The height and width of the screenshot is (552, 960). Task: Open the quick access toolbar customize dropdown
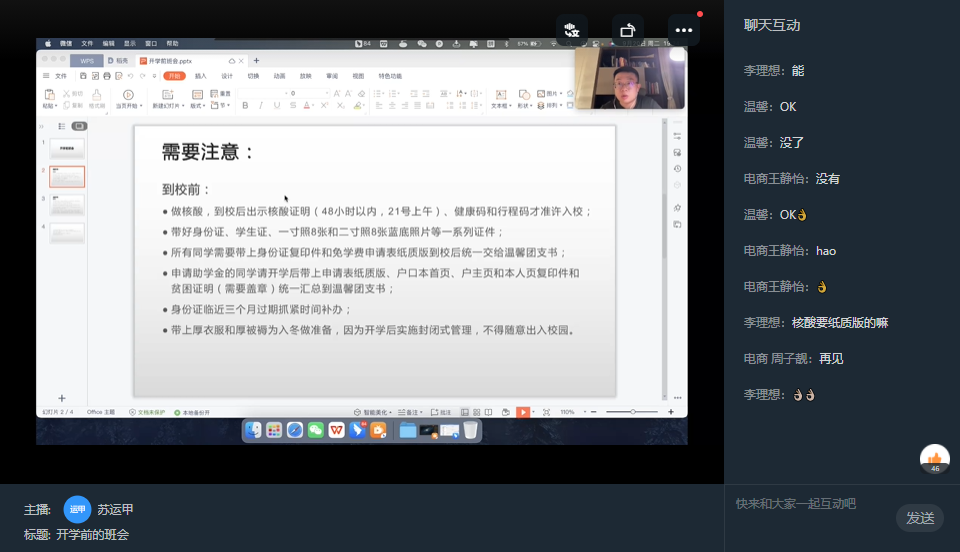click(154, 76)
